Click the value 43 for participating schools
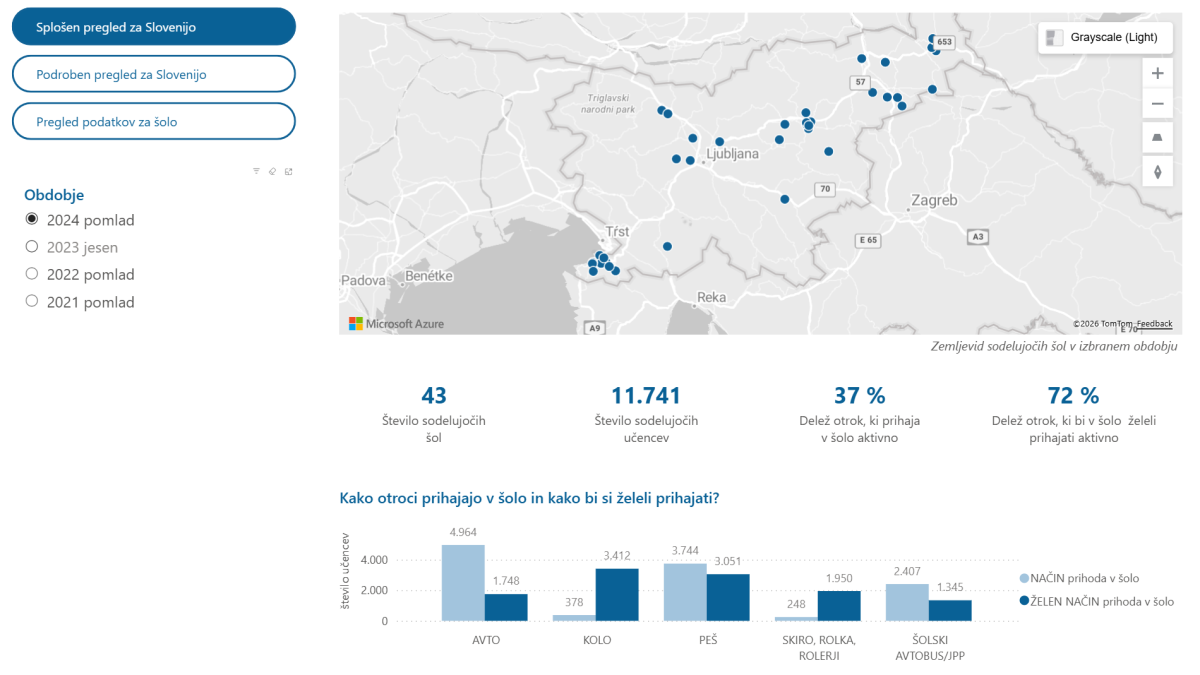The image size is (1200, 675). pos(434,396)
